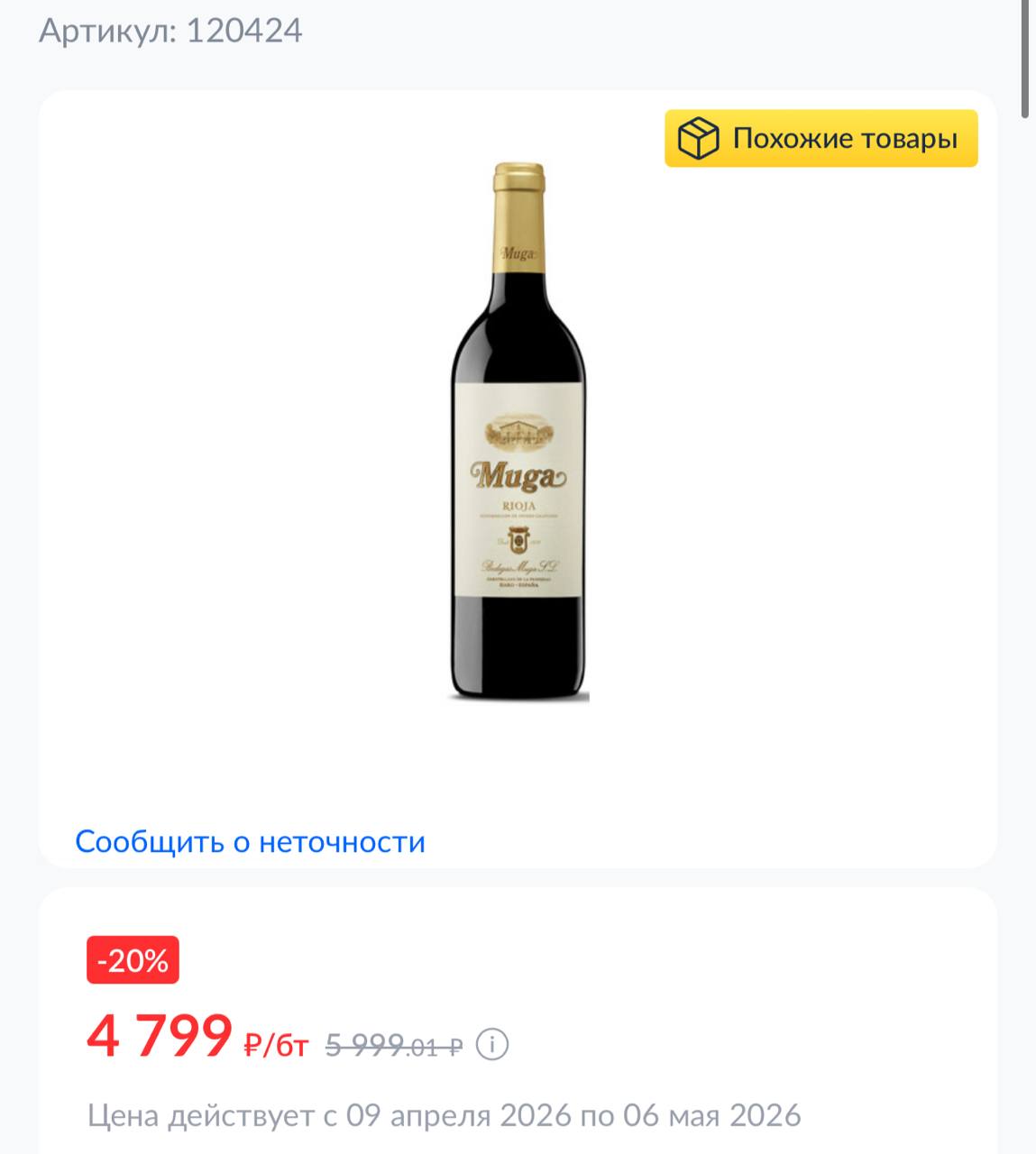Click the info icon beside the old price
The image size is (1036, 1154).
pos(492,1045)
